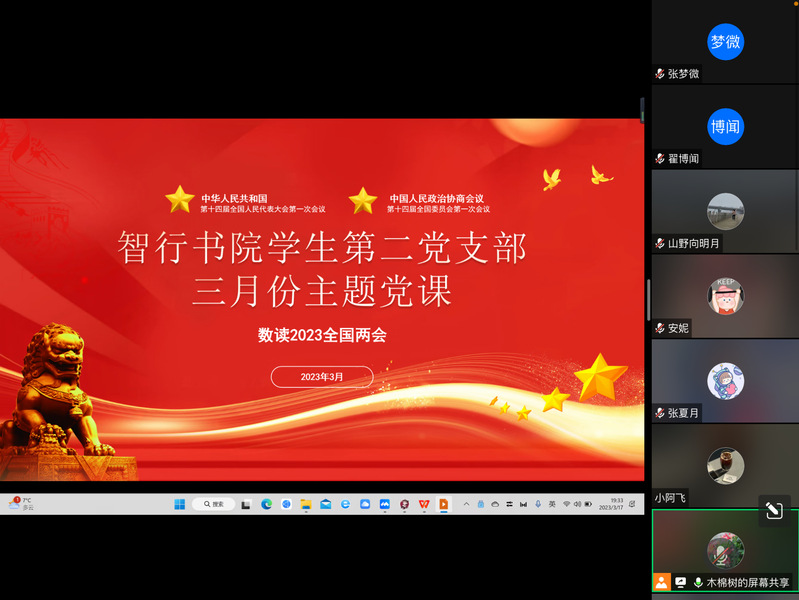Click the 博闻 avatar circle
The width and height of the screenshot is (799, 600).
725,127
